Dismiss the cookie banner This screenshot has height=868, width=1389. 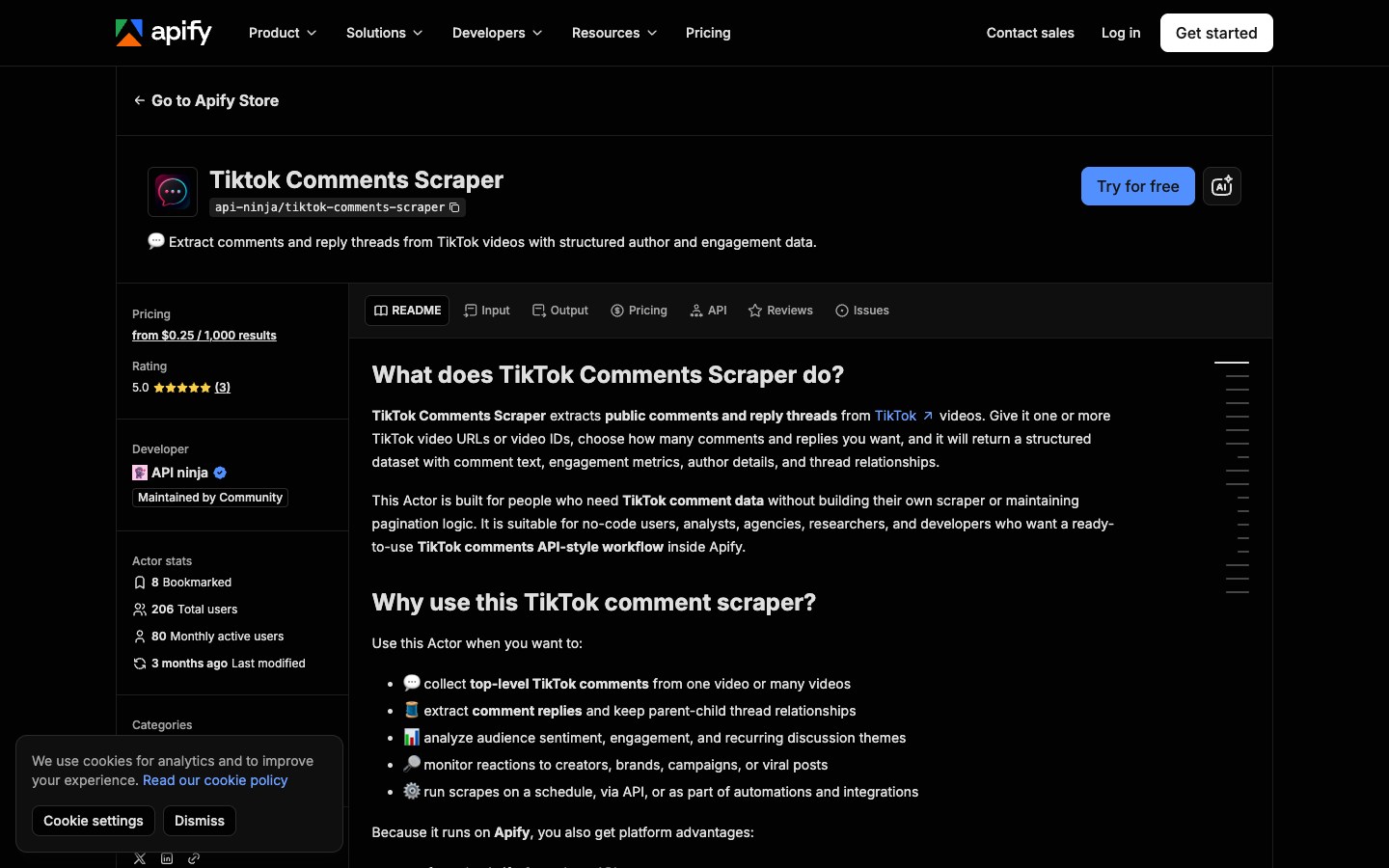point(200,821)
